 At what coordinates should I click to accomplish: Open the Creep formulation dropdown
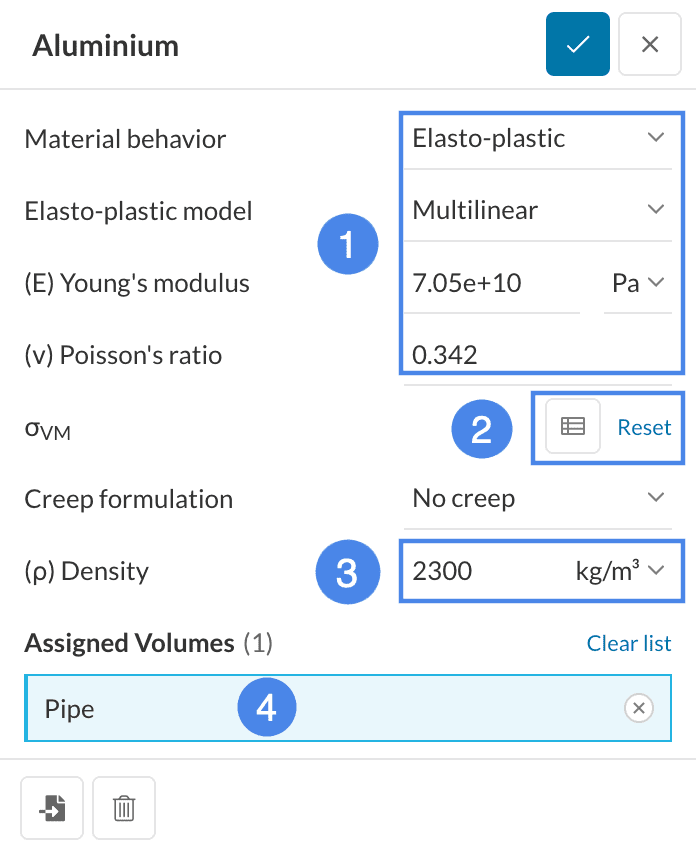(x=538, y=499)
